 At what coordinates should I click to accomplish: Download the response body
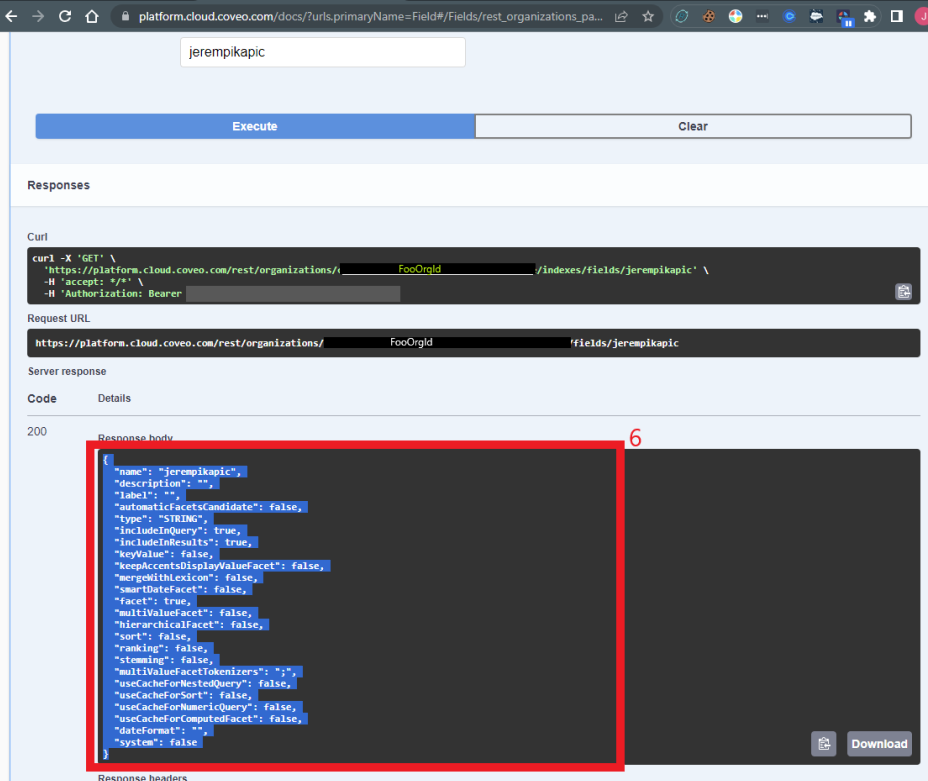tap(879, 744)
